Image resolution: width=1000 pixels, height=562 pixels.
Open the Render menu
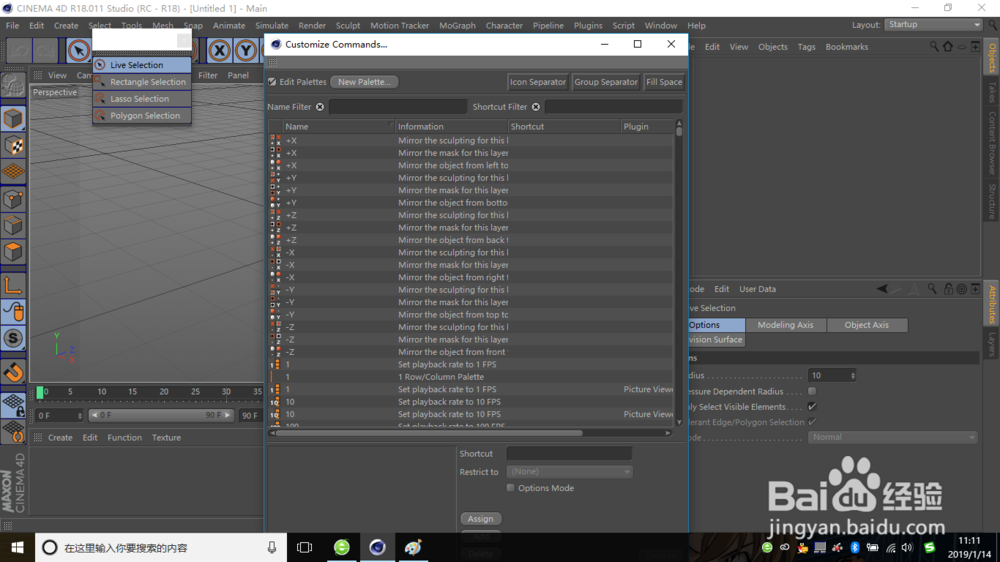tap(312, 26)
